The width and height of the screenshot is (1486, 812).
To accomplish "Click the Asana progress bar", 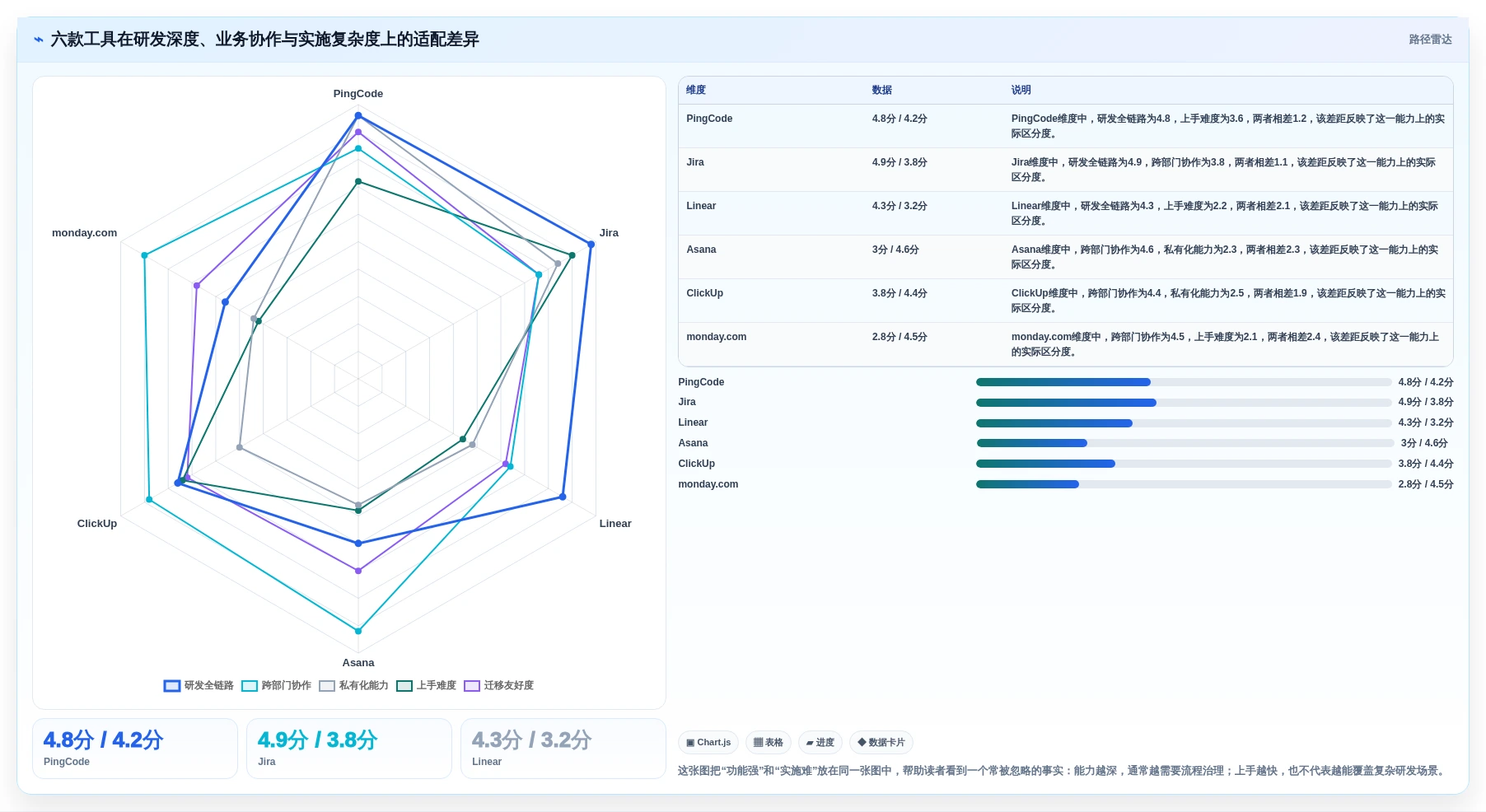I will [x=1185, y=443].
